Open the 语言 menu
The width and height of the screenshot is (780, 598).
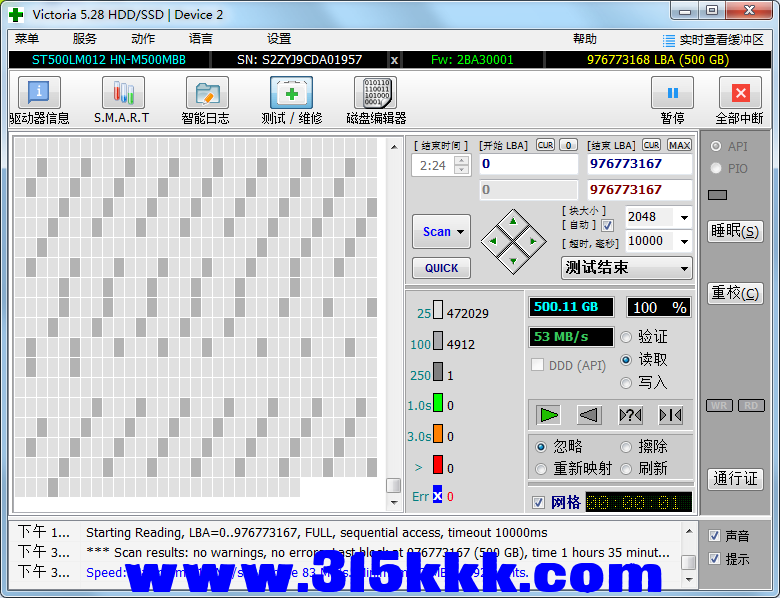pos(201,39)
